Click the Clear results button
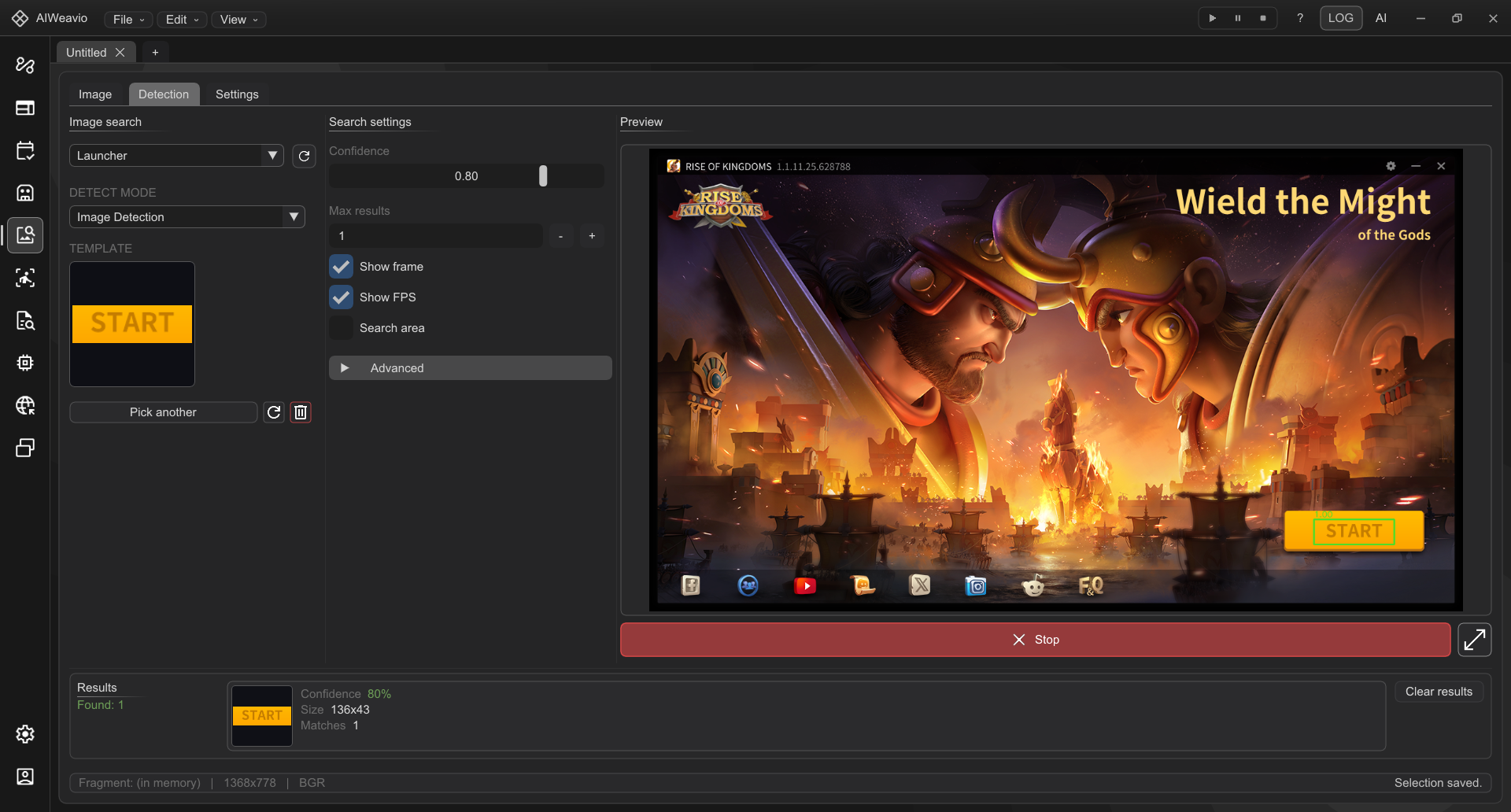 tap(1439, 692)
